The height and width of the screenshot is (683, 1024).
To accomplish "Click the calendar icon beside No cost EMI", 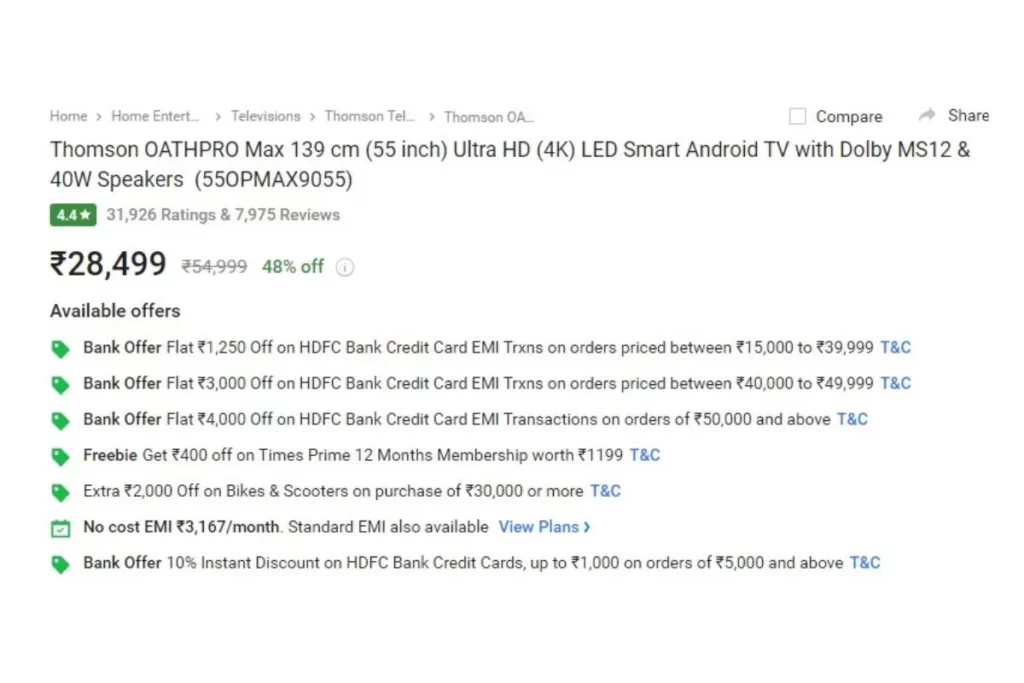I will coord(60,528).
